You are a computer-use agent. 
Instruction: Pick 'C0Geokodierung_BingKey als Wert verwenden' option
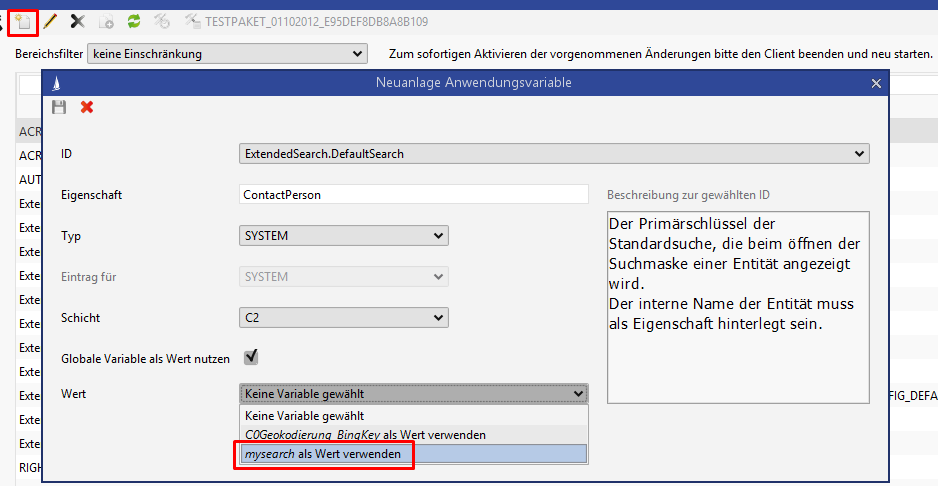tap(365, 434)
